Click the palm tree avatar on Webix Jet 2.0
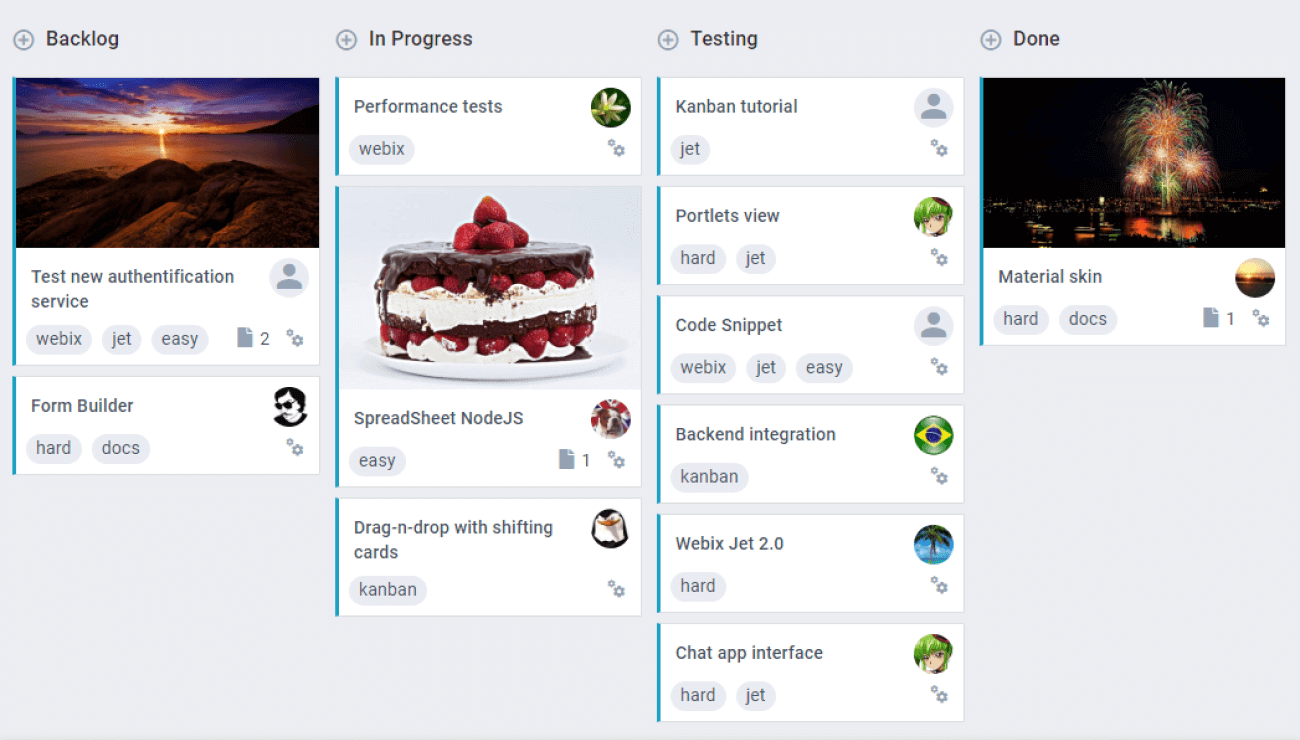 [933, 545]
